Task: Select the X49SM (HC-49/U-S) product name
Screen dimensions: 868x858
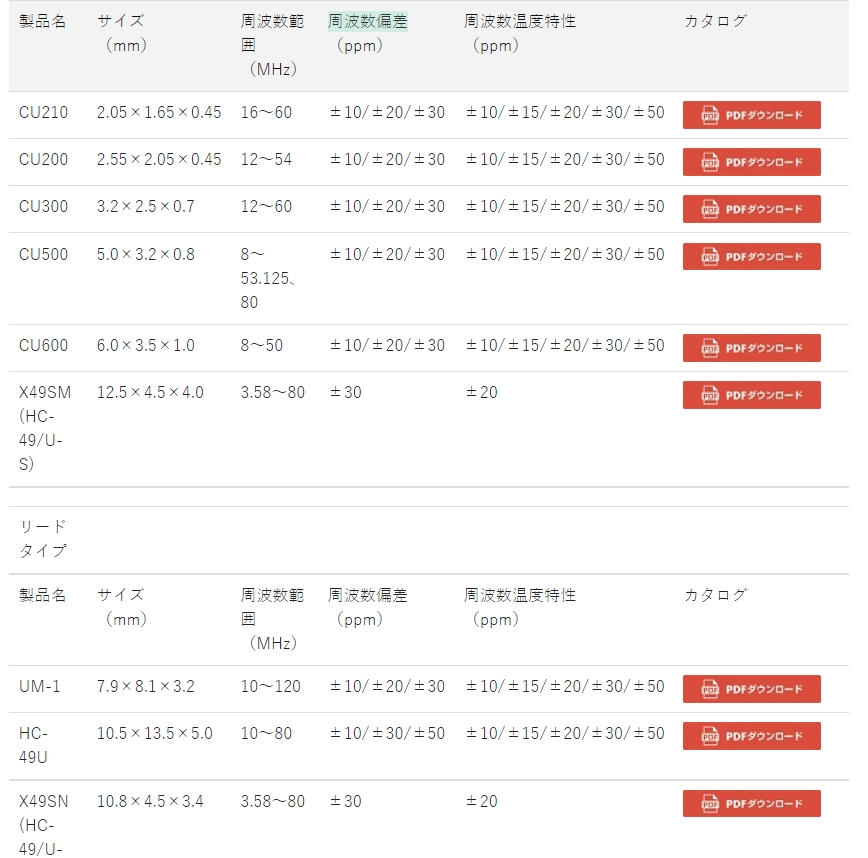Action: tap(45, 428)
